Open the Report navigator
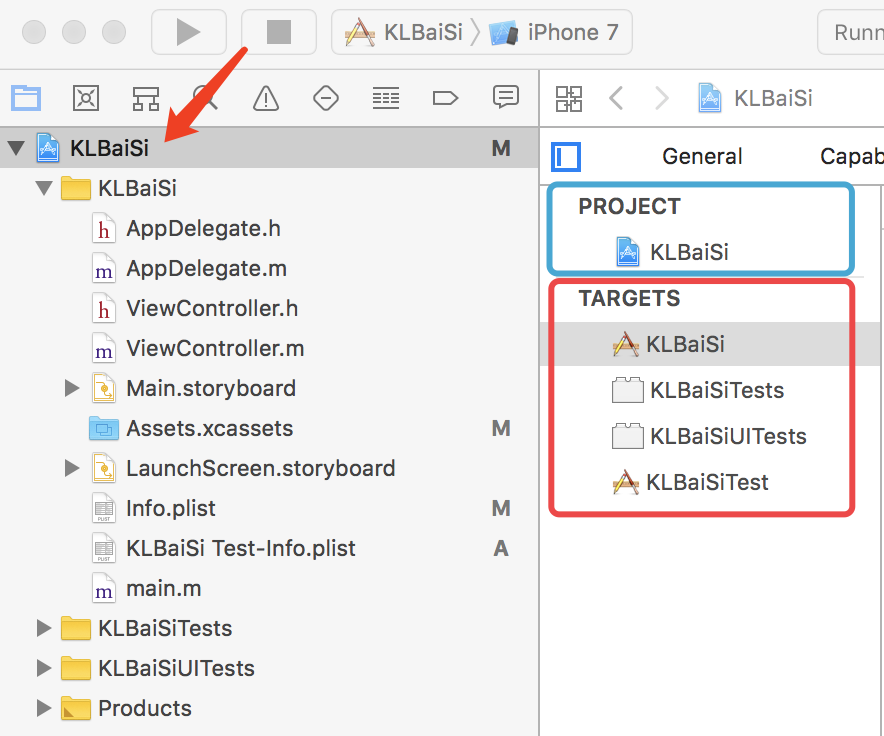Screen dimensions: 884x736 point(505,97)
